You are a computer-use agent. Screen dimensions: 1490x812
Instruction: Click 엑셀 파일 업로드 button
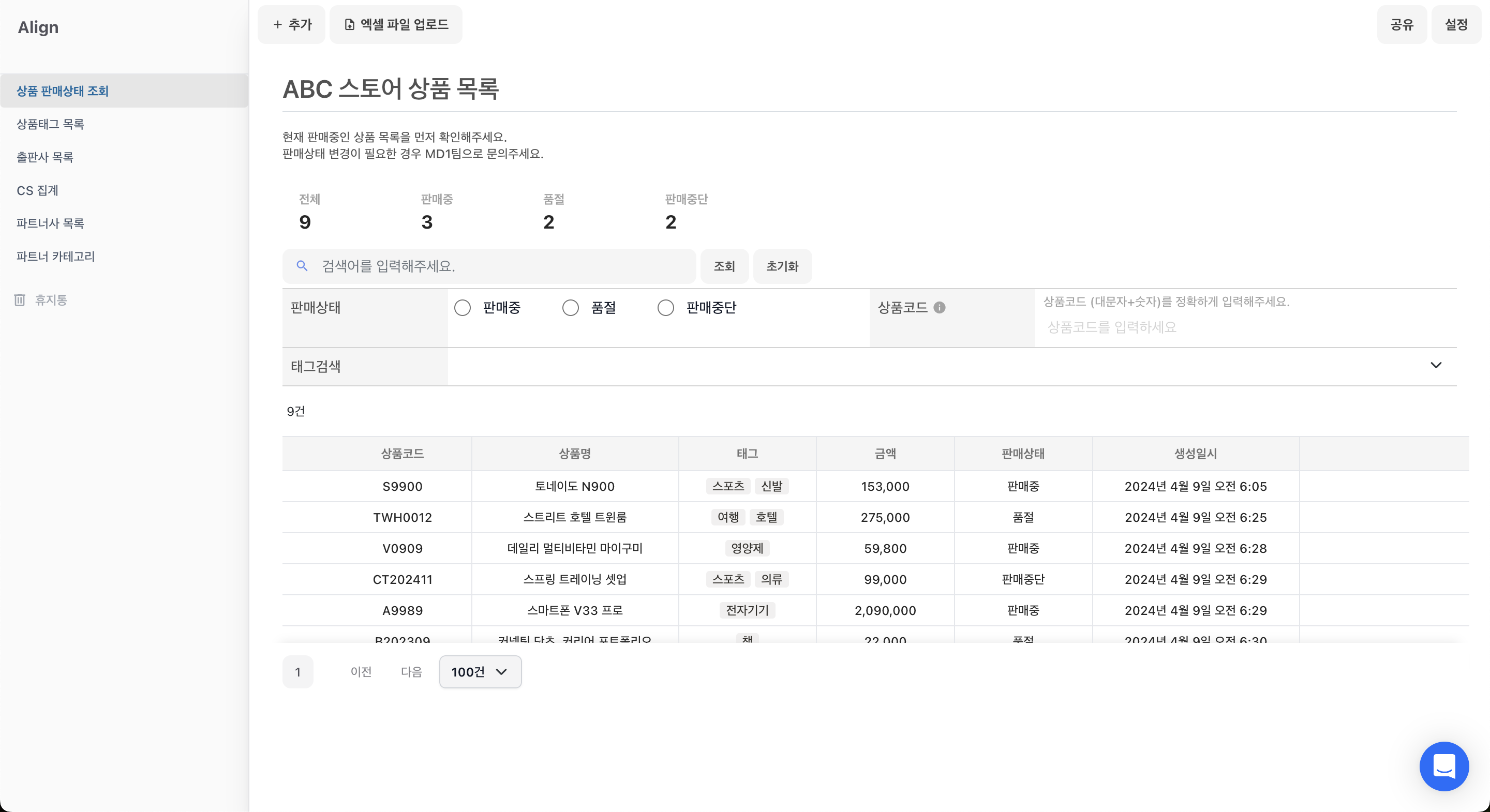pos(396,24)
